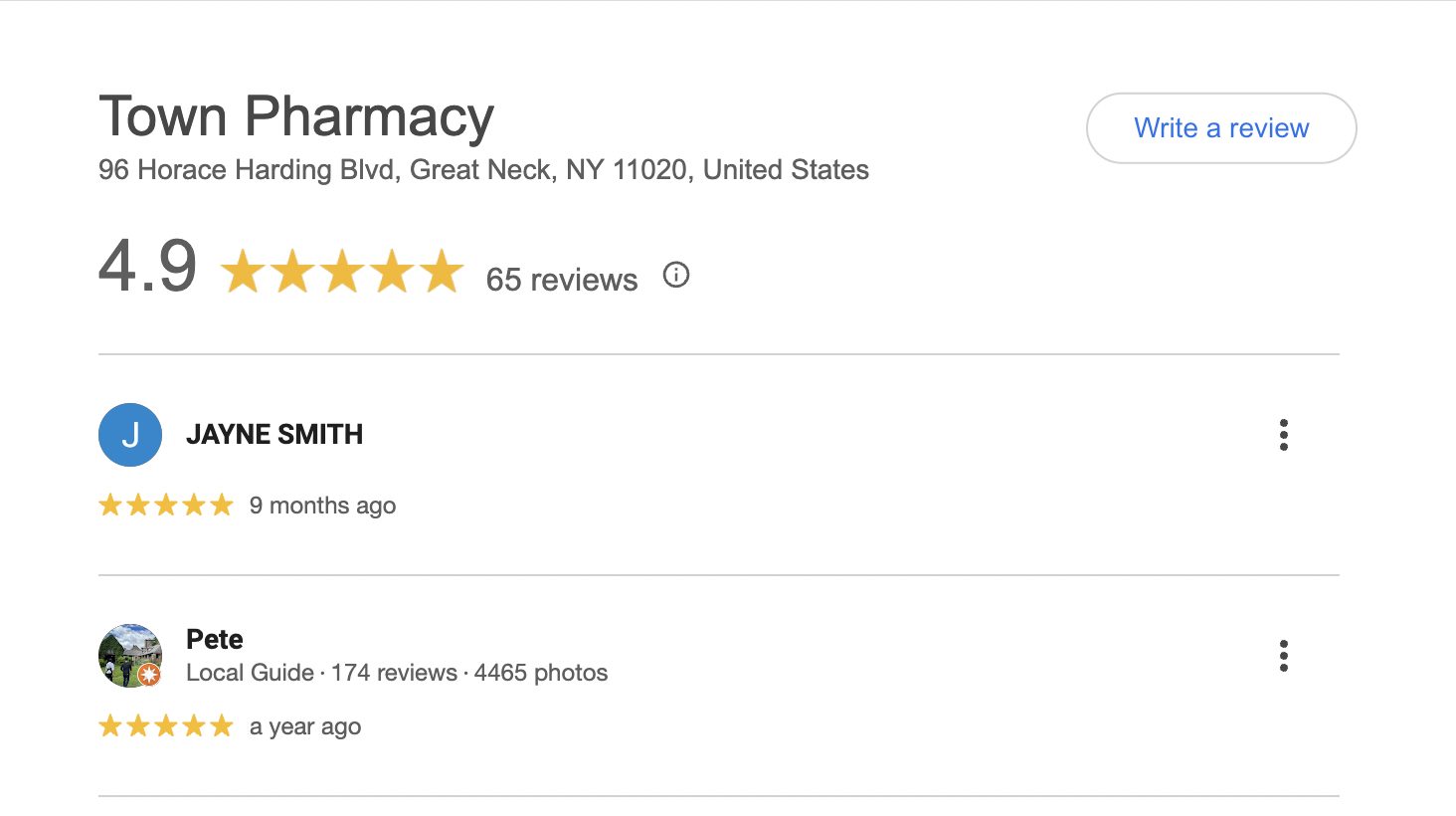Viewport: 1456px width, 816px height.
Task: Click the a year ago timestamp
Action: tap(305, 726)
